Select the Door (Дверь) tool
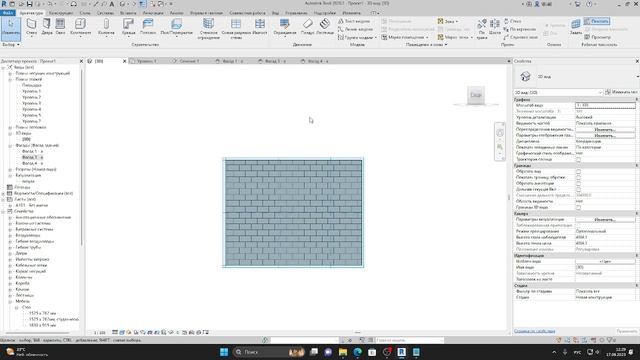This screenshot has height=360, width=640. [47, 27]
